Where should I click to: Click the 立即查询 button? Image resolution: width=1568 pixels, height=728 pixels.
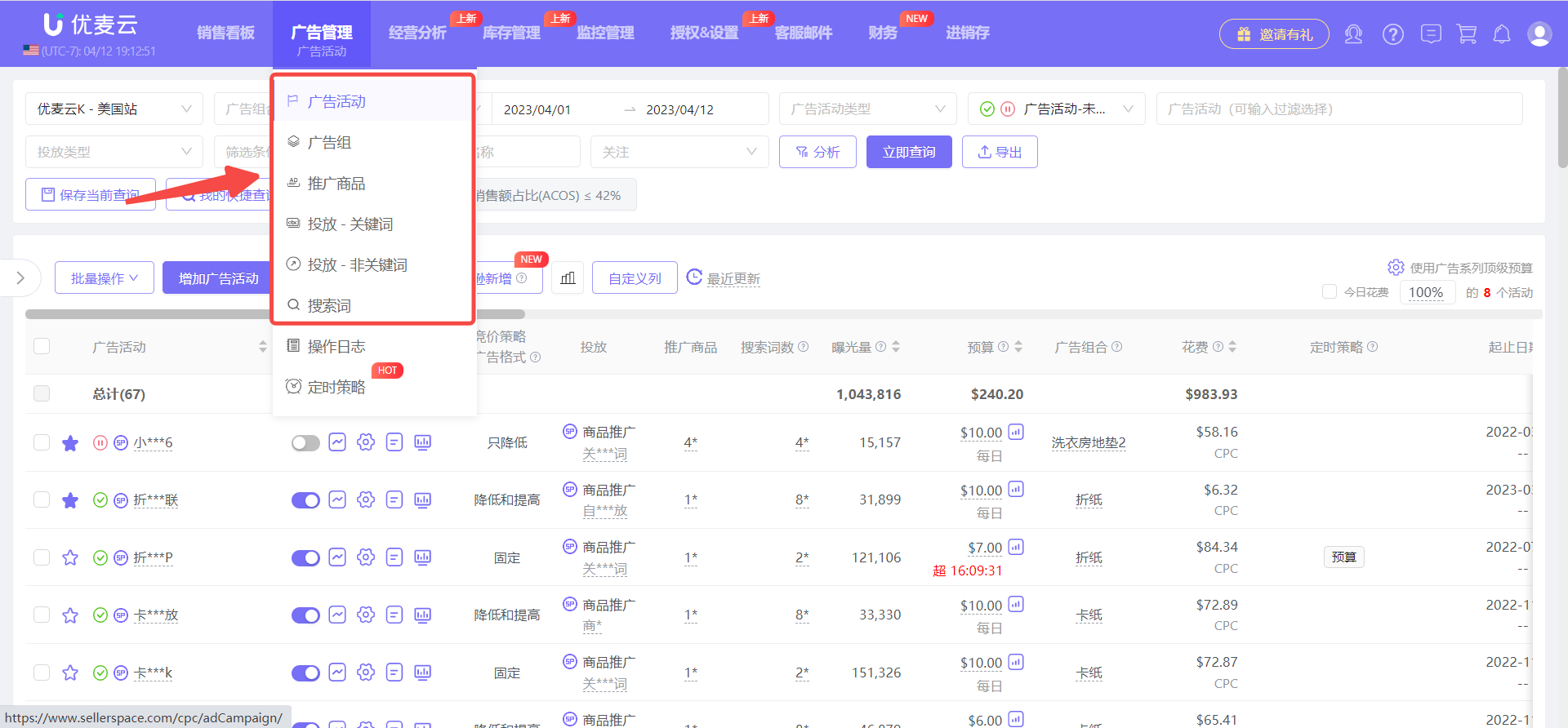click(x=909, y=152)
